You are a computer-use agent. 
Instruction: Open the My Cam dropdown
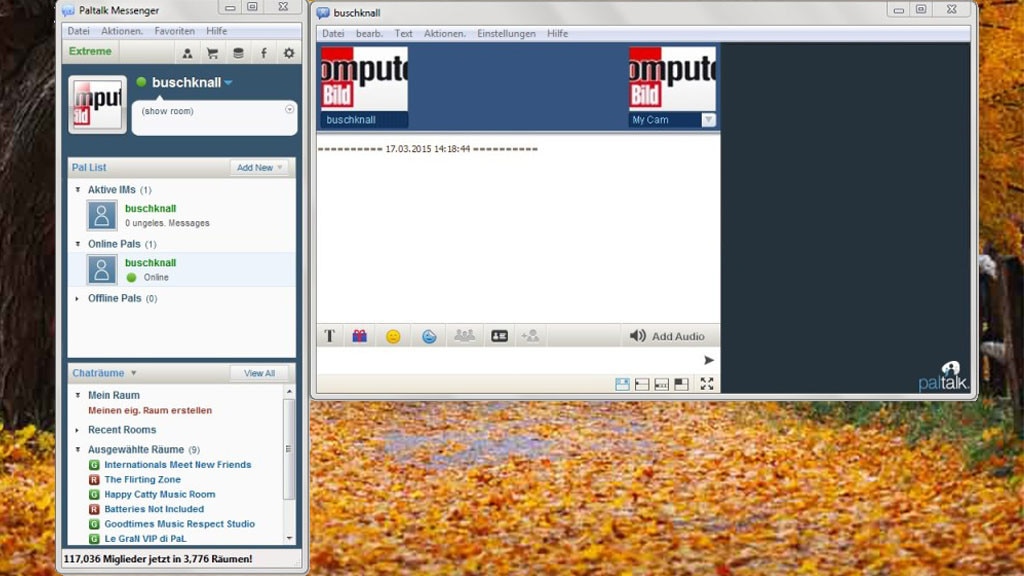707,119
